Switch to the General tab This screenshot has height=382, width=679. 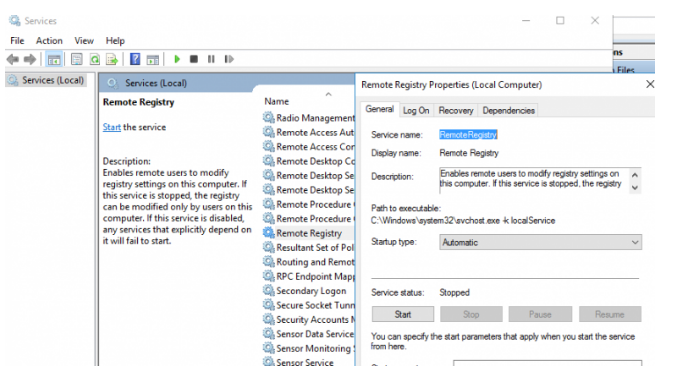(379, 109)
